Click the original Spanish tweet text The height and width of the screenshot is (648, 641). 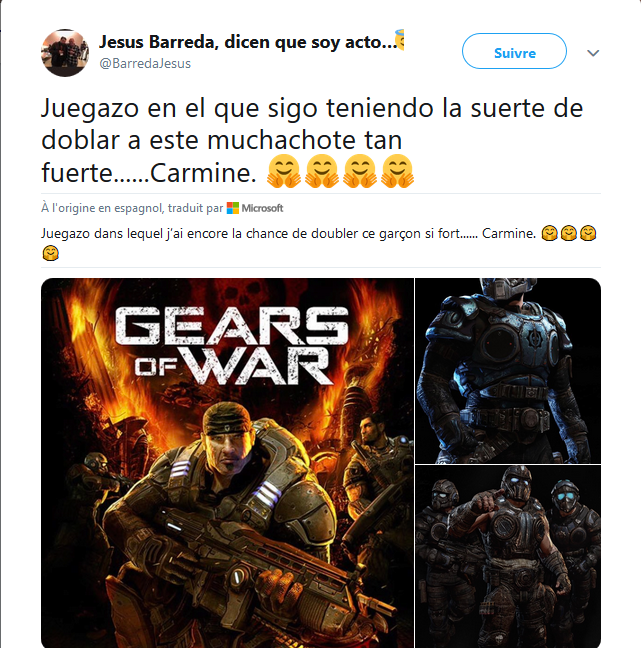[312, 140]
